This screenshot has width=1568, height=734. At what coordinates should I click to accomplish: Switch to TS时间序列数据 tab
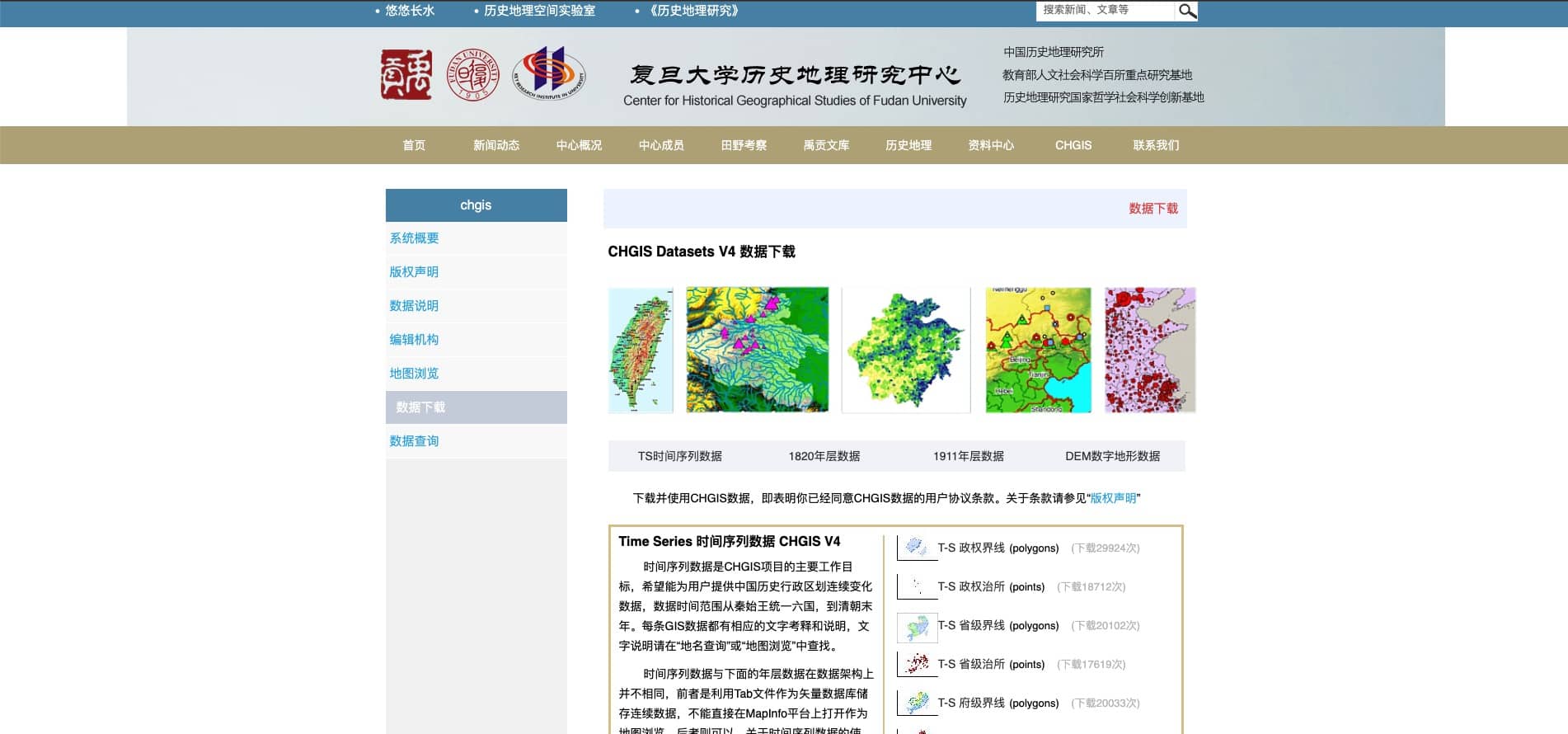tap(680, 456)
